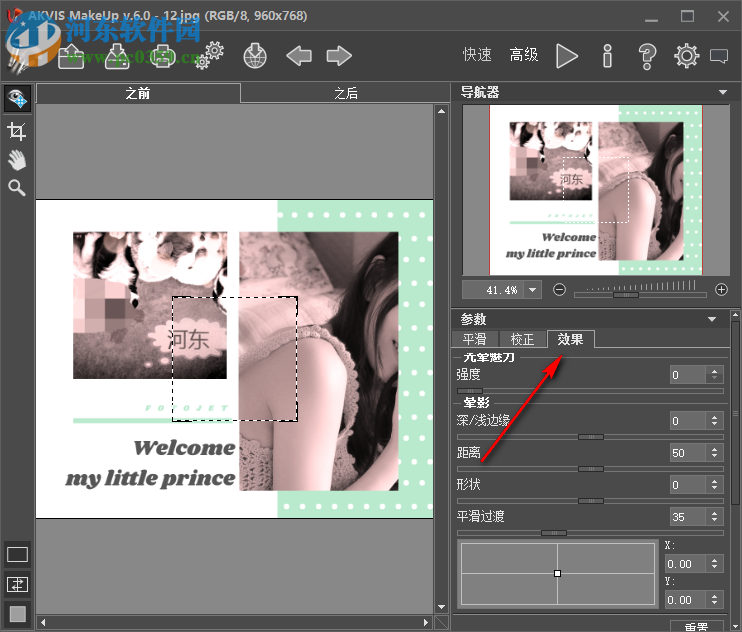Print image toolbar icon

[163, 57]
